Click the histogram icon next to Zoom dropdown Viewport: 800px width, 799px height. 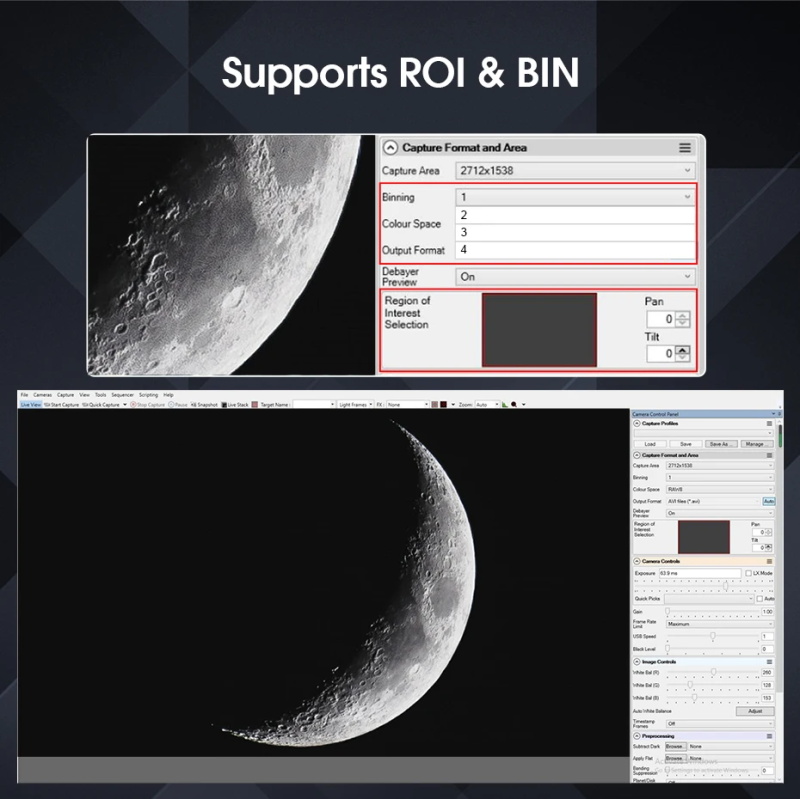point(505,405)
